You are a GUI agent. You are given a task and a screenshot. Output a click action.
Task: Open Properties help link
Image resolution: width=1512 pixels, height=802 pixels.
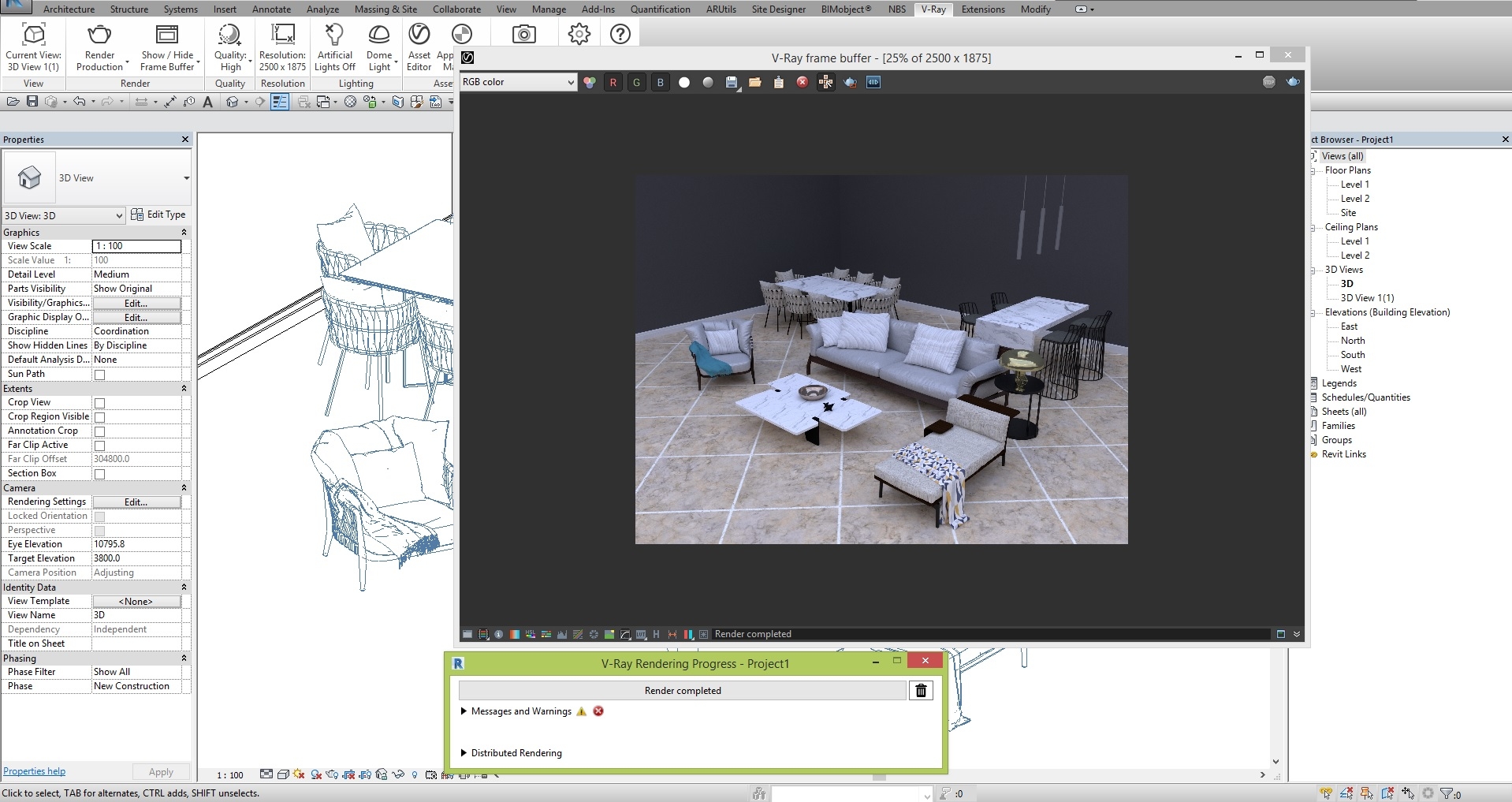pos(34,770)
